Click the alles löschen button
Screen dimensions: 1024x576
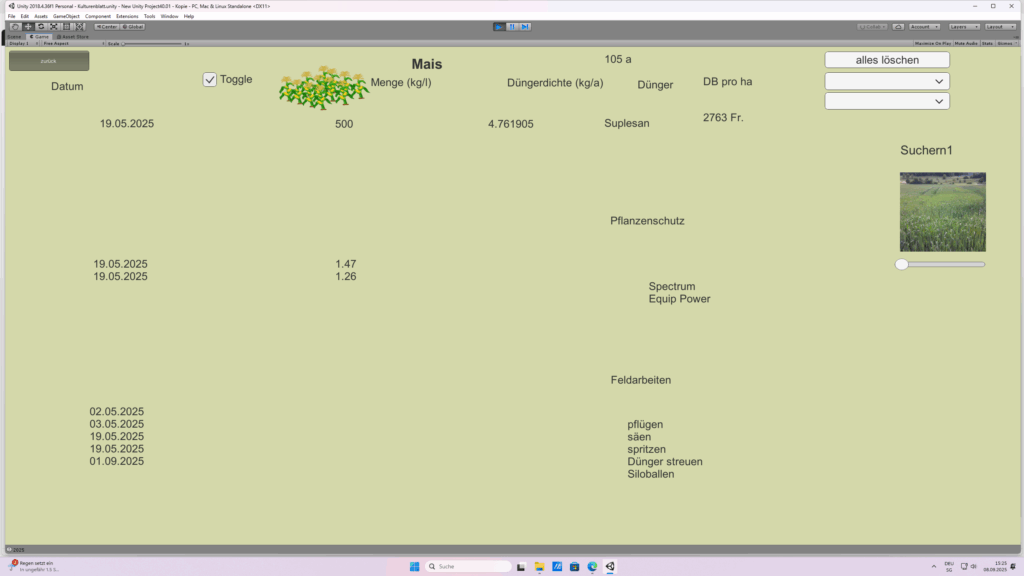click(x=887, y=60)
